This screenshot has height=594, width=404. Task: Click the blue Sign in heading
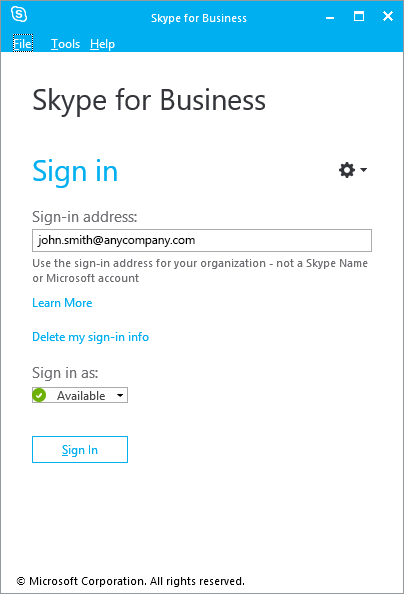(75, 171)
